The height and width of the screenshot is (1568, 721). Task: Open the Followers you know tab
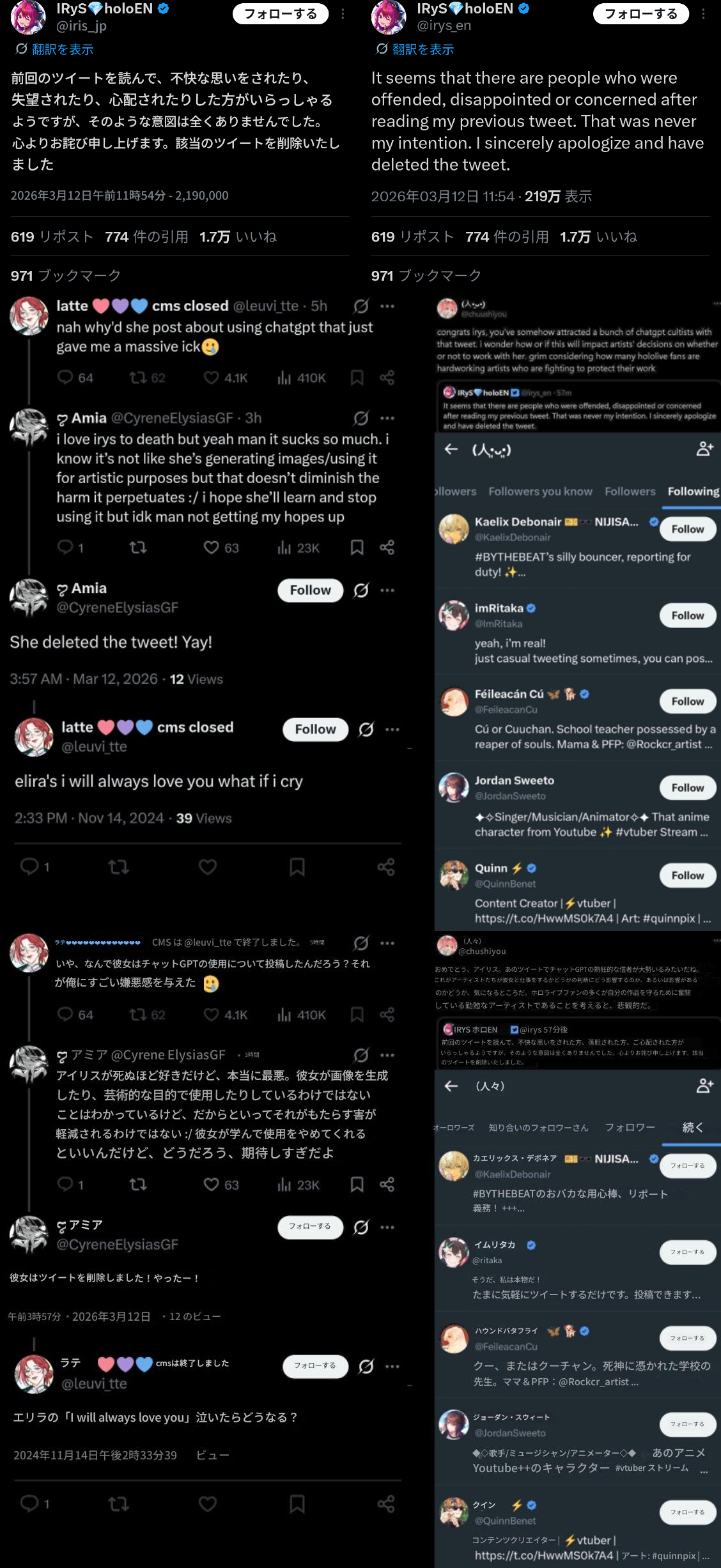(540, 491)
